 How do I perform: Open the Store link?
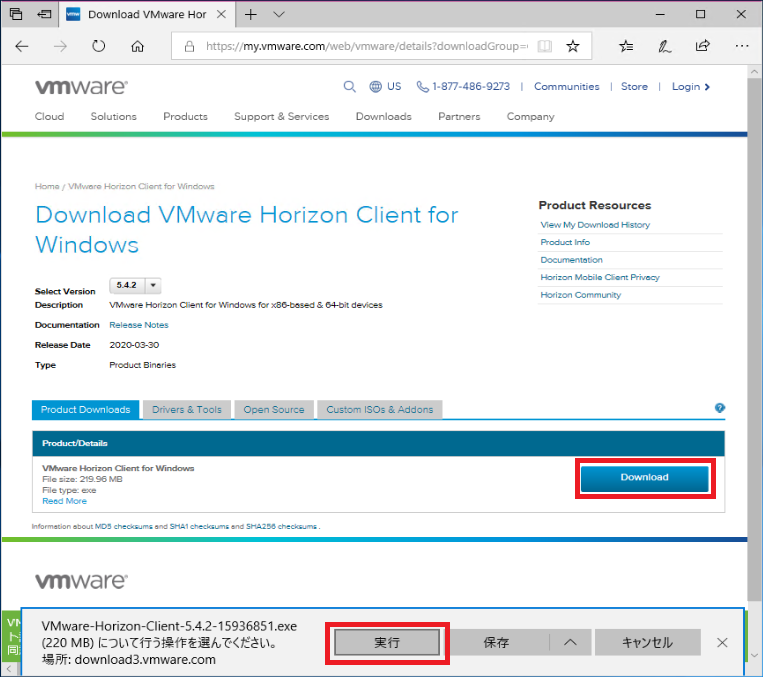pyautogui.click(x=634, y=87)
